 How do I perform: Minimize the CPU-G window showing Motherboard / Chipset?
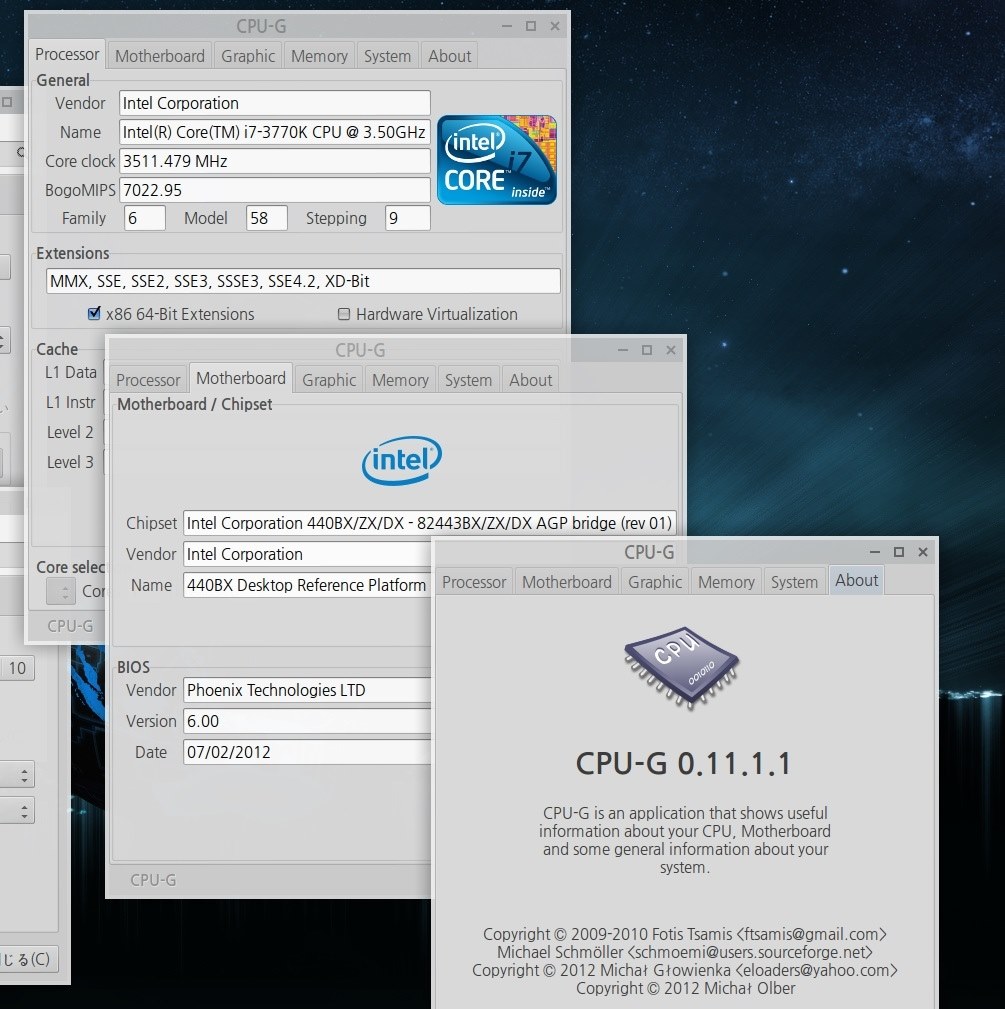622,350
